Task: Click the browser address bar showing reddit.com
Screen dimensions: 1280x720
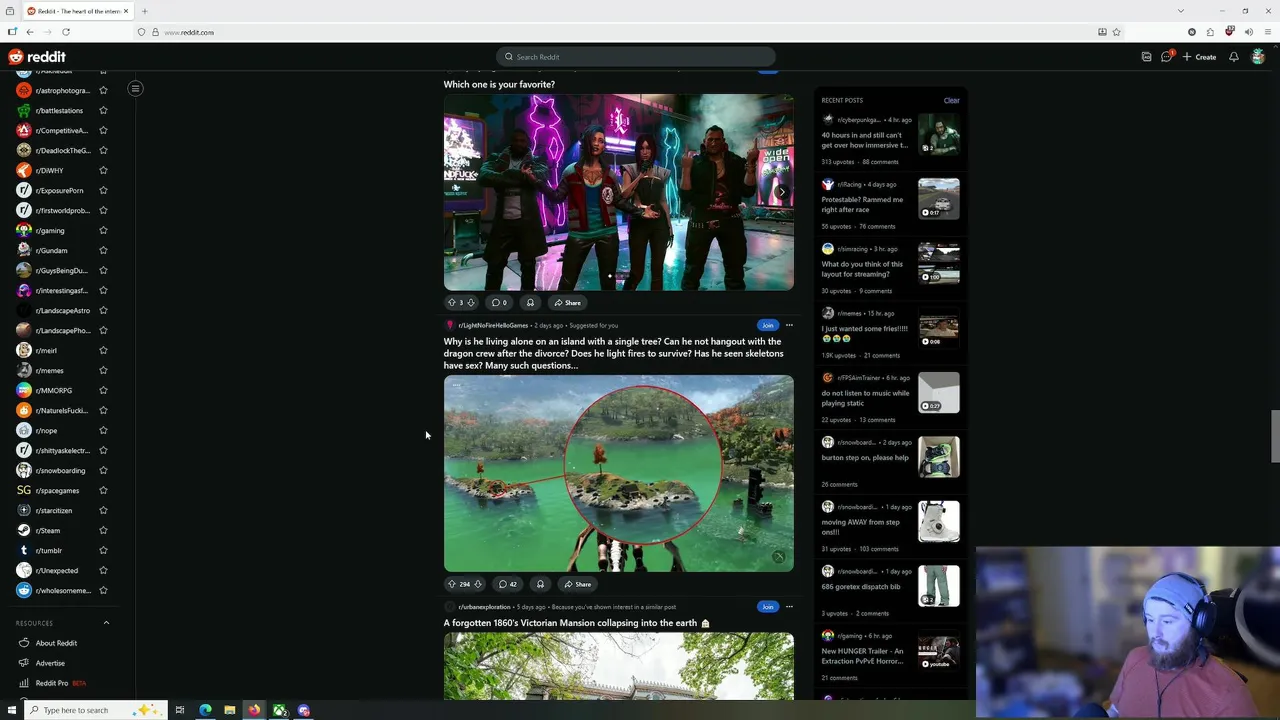Action: coord(630,32)
